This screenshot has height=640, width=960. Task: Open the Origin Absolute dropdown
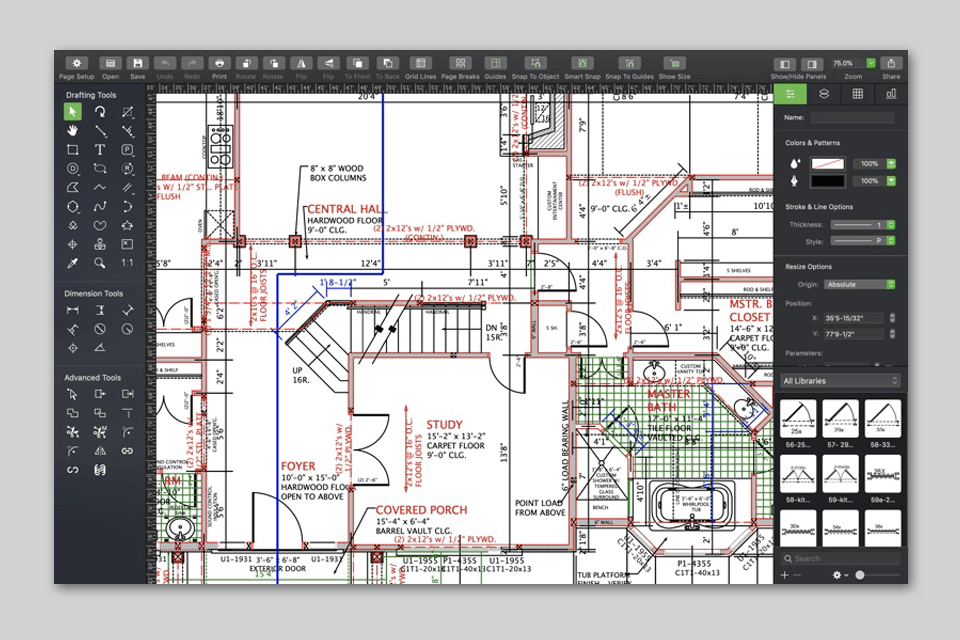(860, 284)
